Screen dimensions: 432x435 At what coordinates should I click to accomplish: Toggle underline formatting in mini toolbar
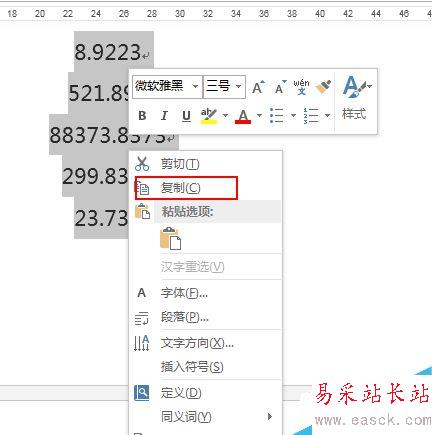[x=186, y=116]
